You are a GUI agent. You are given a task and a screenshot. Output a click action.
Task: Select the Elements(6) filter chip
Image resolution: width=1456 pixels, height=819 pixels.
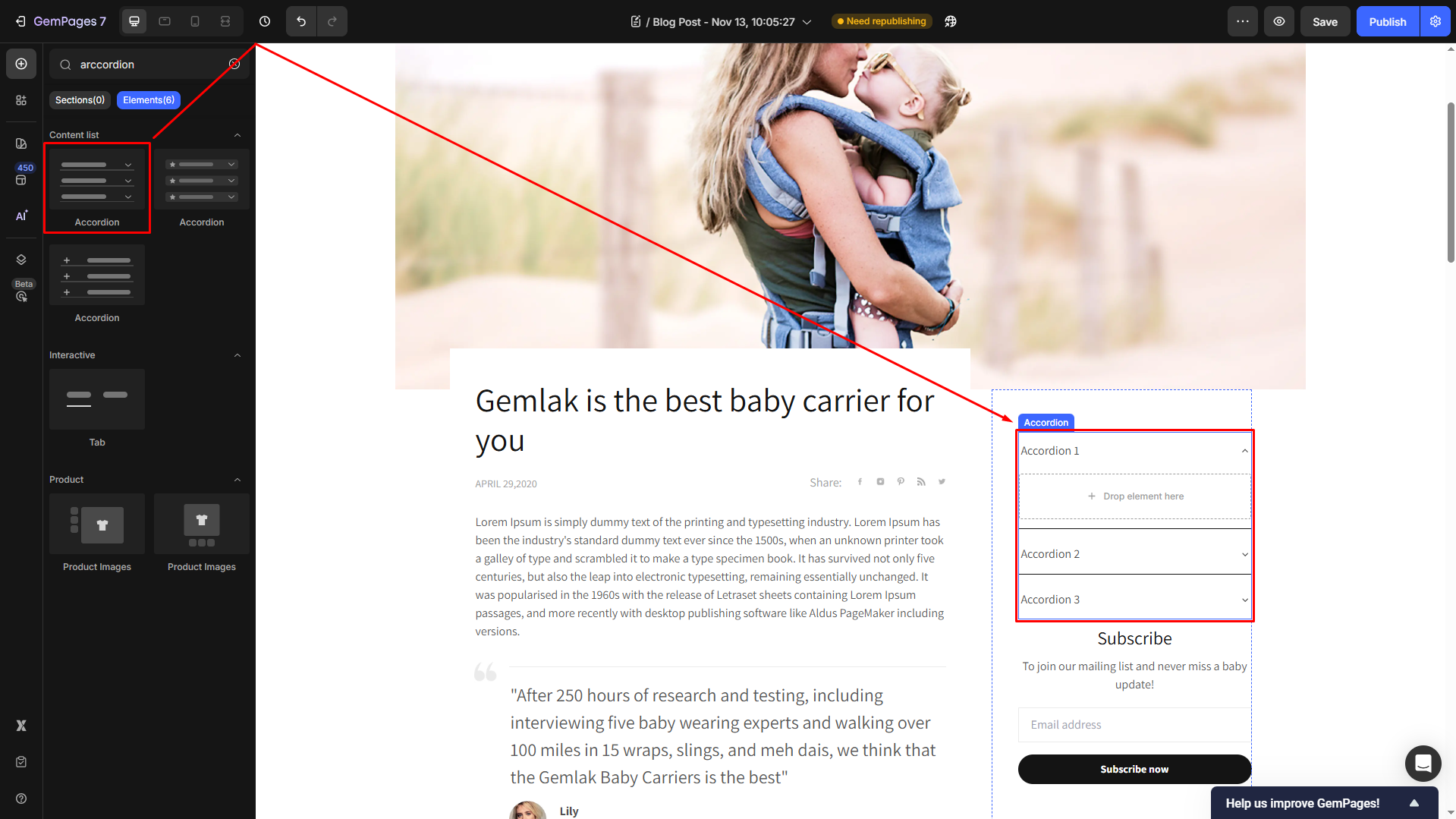[x=149, y=100]
